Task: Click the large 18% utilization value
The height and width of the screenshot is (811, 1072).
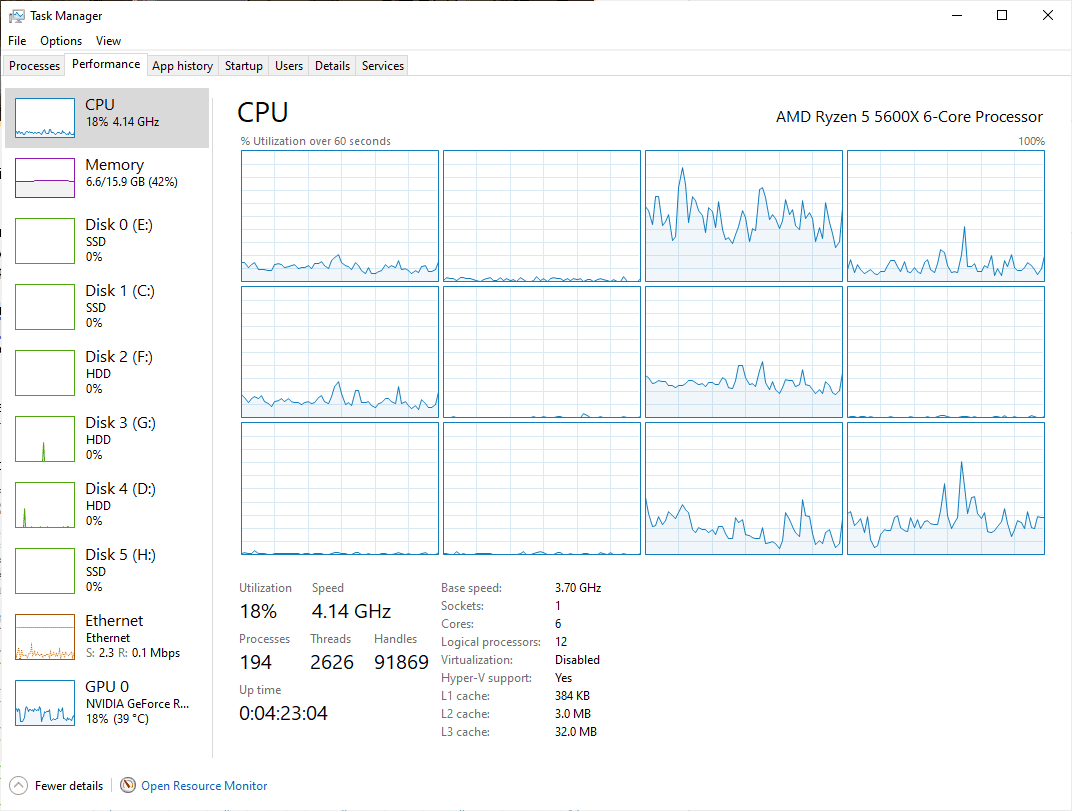Action: [x=258, y=611]
